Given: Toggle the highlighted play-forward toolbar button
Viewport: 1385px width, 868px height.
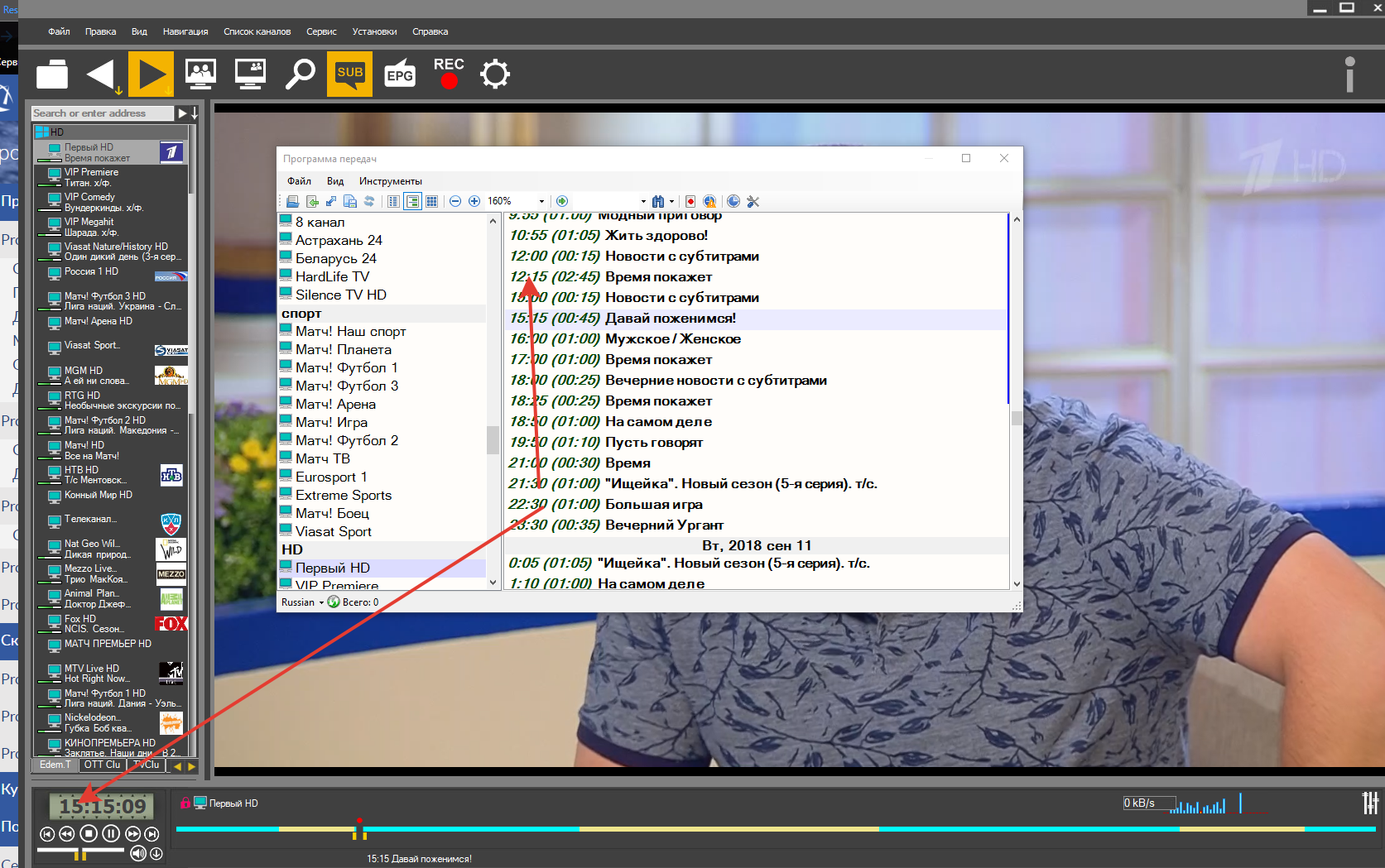Looking at the screenshot, I should coord(151,74).
